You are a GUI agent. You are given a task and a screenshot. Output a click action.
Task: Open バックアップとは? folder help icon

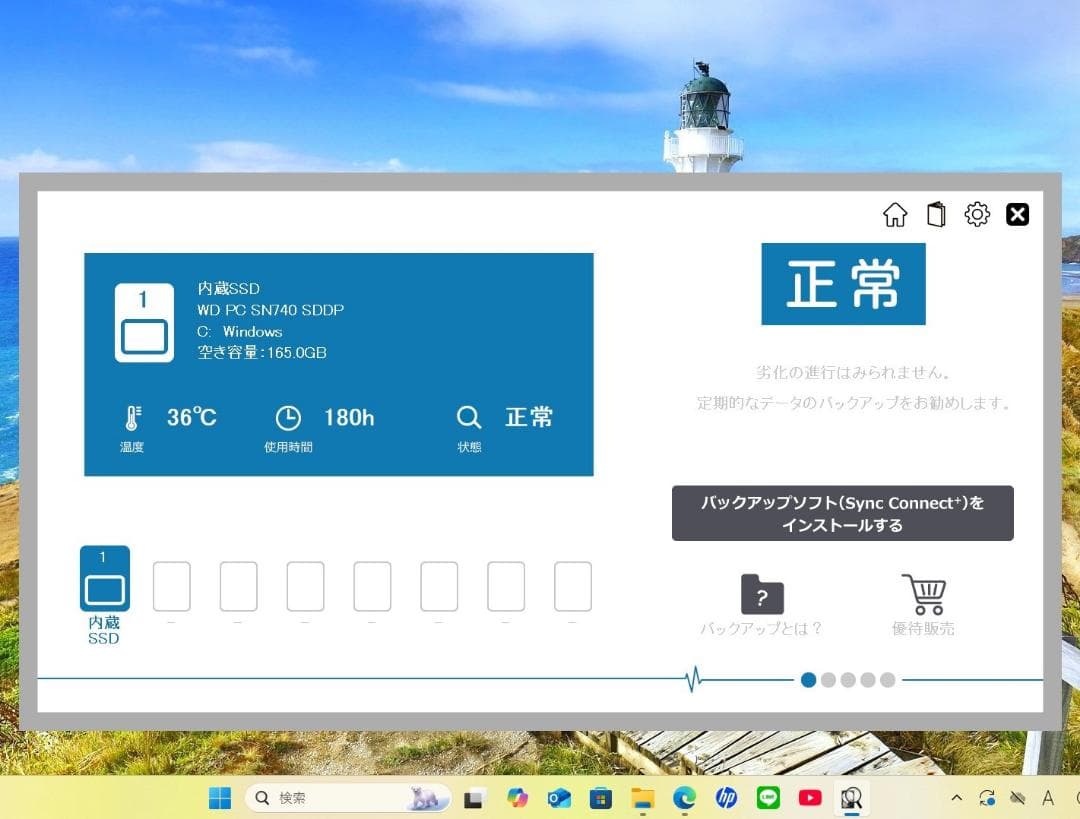point(762,596)
